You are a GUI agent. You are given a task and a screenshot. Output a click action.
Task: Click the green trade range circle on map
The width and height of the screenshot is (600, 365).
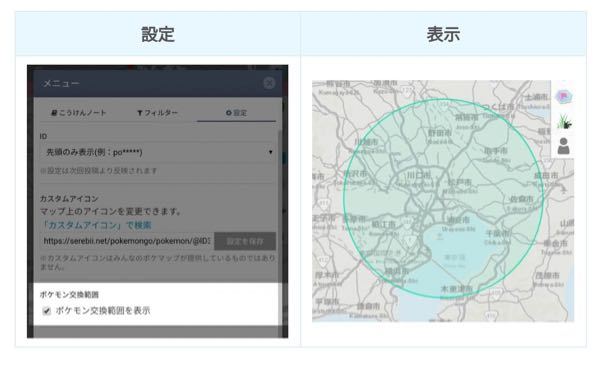click(443, 198)
